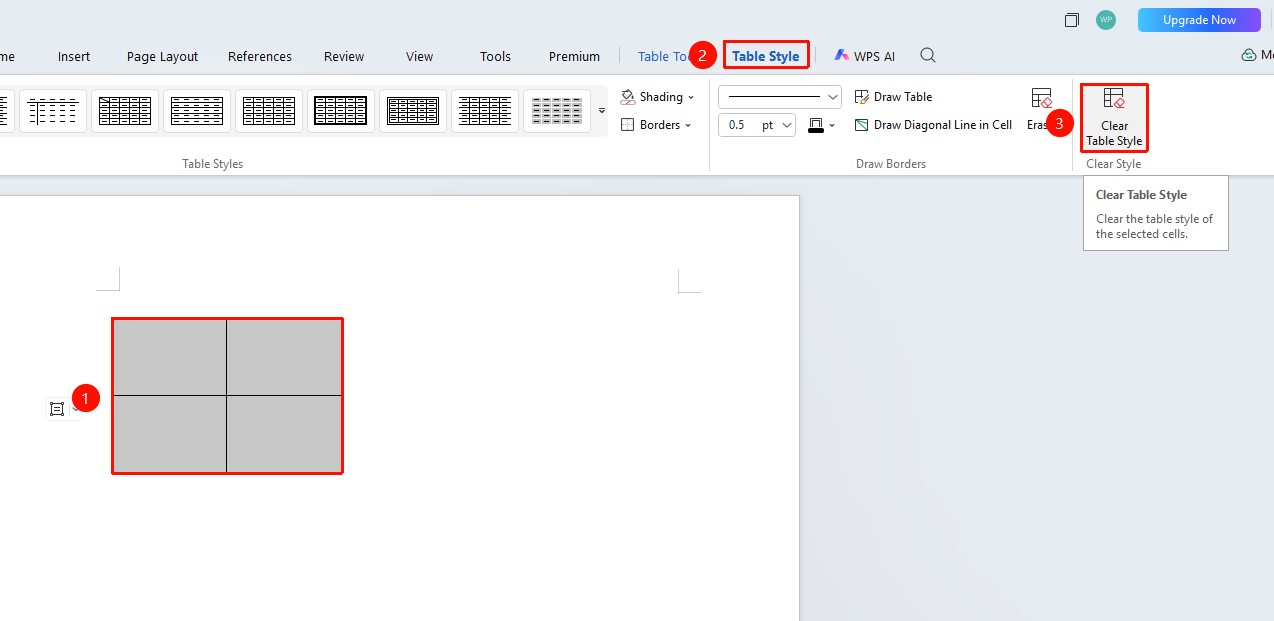Viewport: 1274px width, 621px height.
Task: Select the Draw Table tool
Action: tap(893, 97)
